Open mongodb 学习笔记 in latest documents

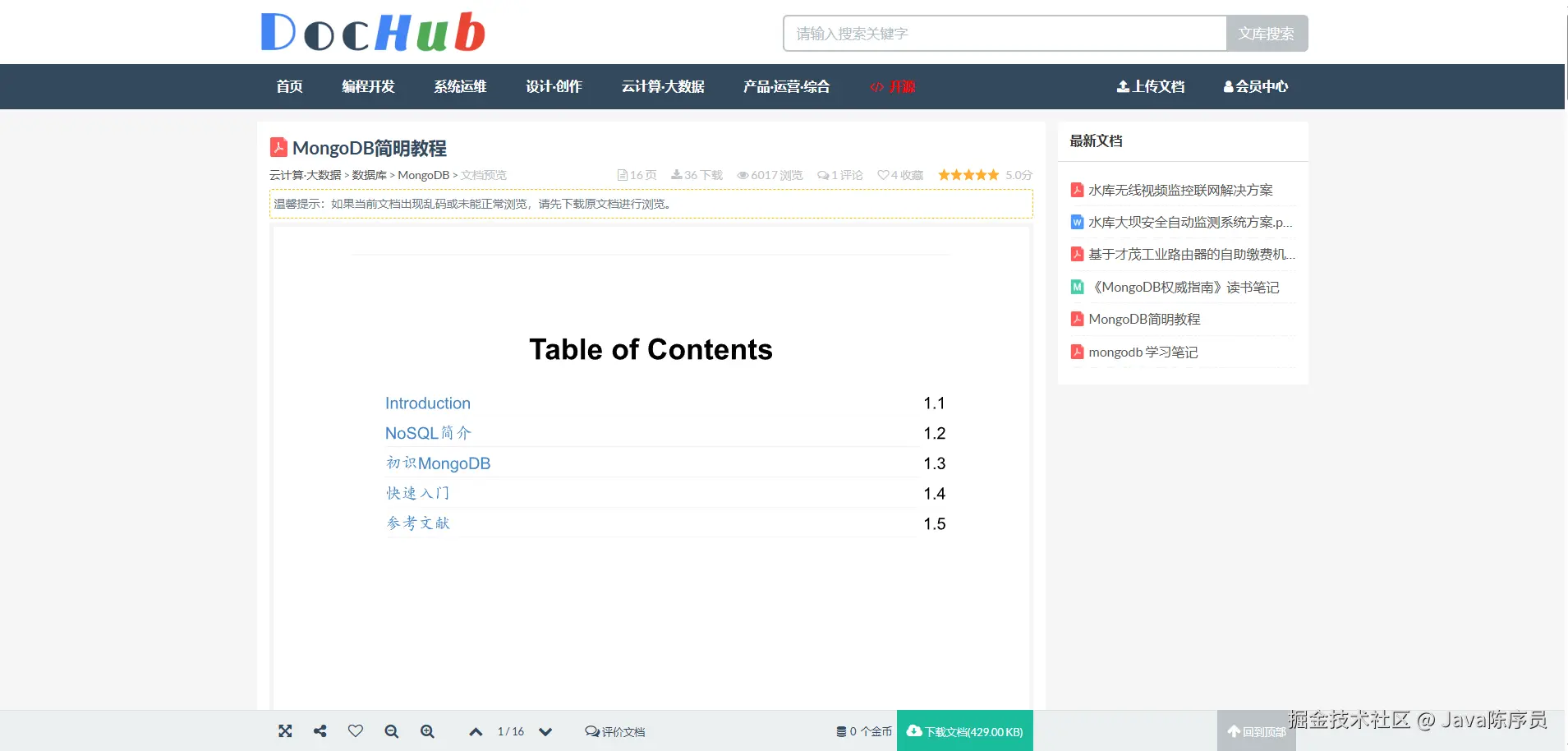click(1143, 352)
